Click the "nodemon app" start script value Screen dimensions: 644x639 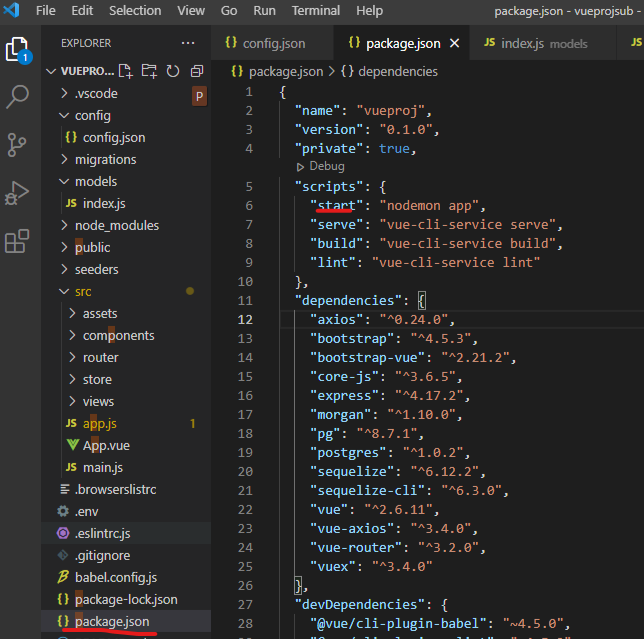tap(429, 205)
